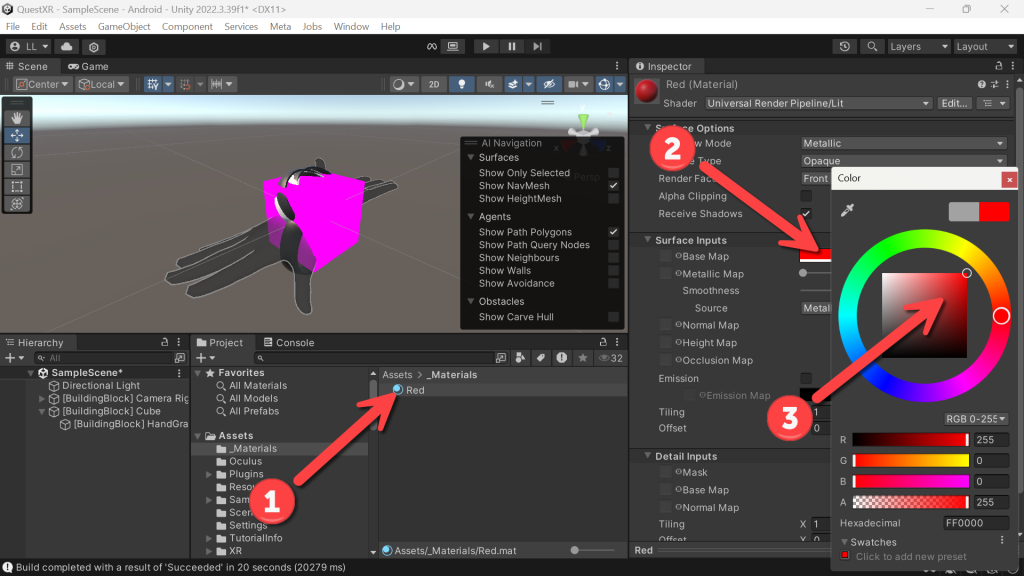Enable Show HeightMesh checkbox
This screenshot has height=576, width=1024.
pyautogui.click(x=613, y=199)
